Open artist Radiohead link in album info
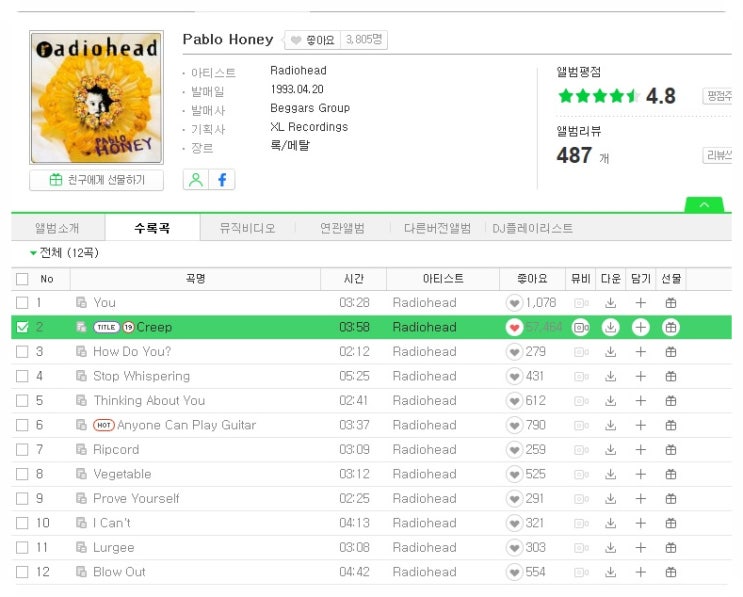 (298, 71)
